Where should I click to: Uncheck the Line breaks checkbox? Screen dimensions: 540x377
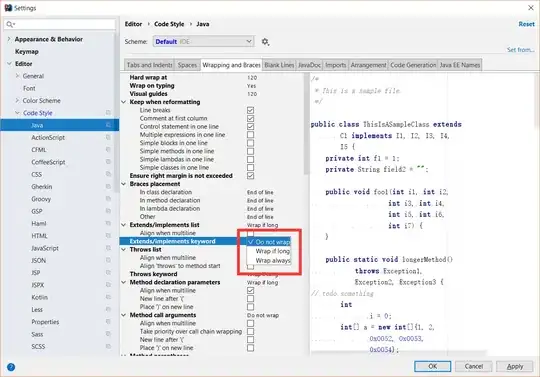pyautogui.click(x=250, y=110)
